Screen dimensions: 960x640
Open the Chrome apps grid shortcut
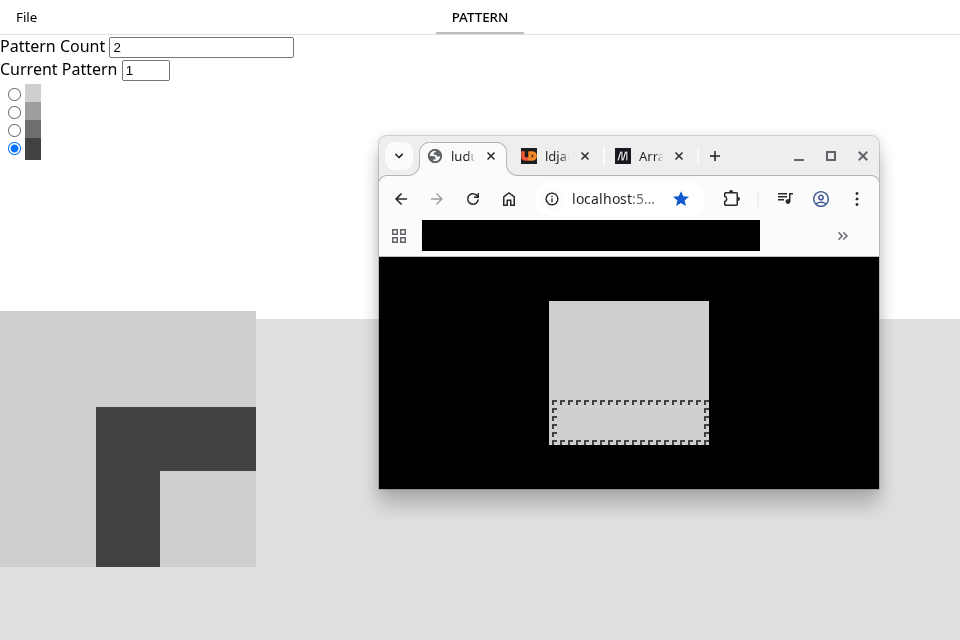point(399,236)
